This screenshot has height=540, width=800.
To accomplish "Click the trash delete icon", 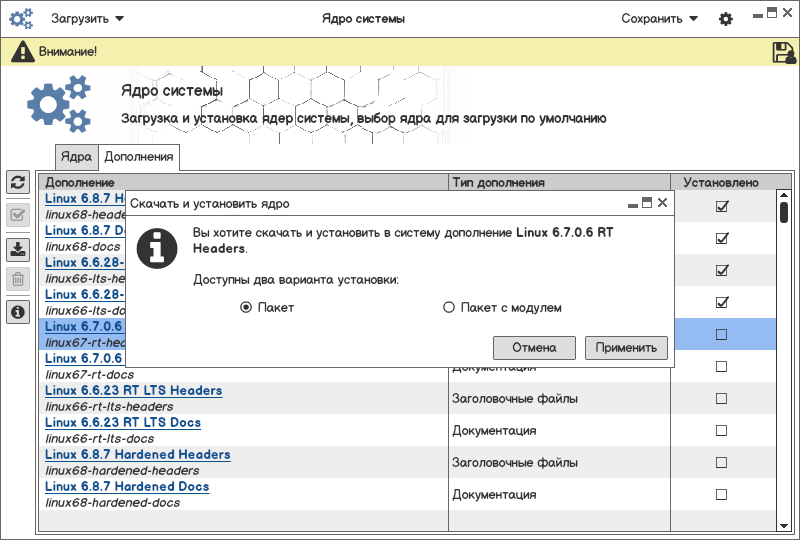I will point(18,279).
